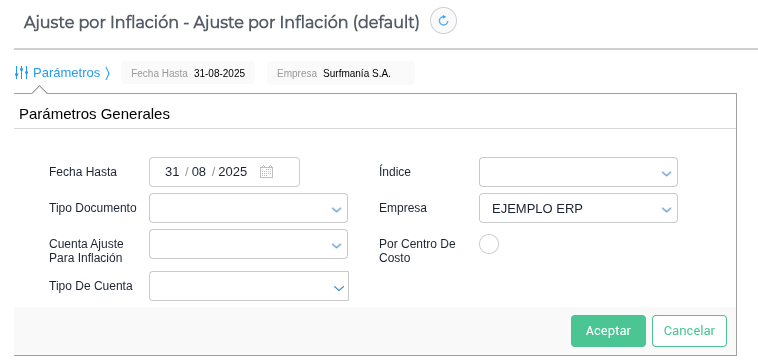Click the chevron arrow beside Parámetros

point(107,73)
